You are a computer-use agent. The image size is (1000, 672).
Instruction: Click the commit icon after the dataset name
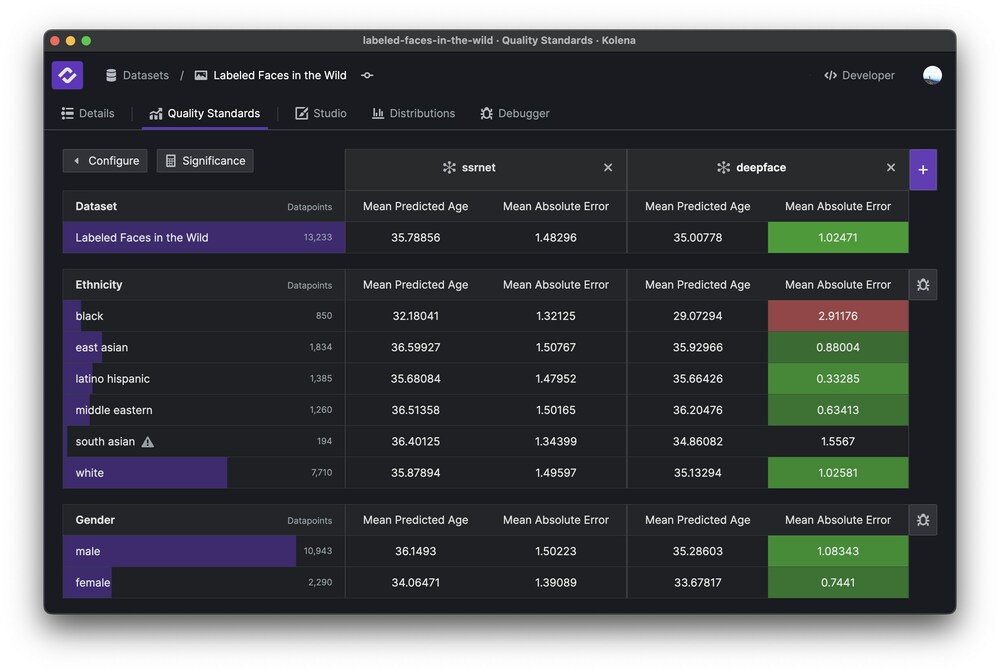tap(367, 75)
